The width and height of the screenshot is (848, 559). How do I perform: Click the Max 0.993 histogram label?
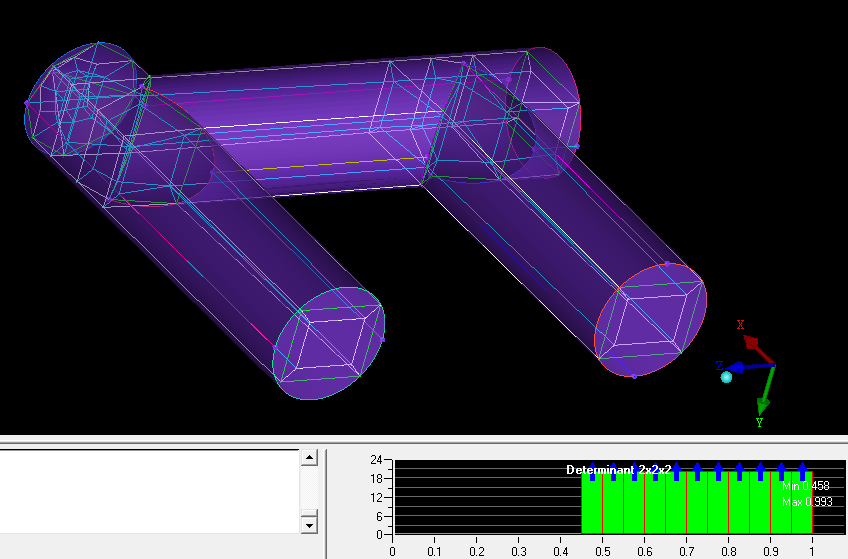coord(806,502)
